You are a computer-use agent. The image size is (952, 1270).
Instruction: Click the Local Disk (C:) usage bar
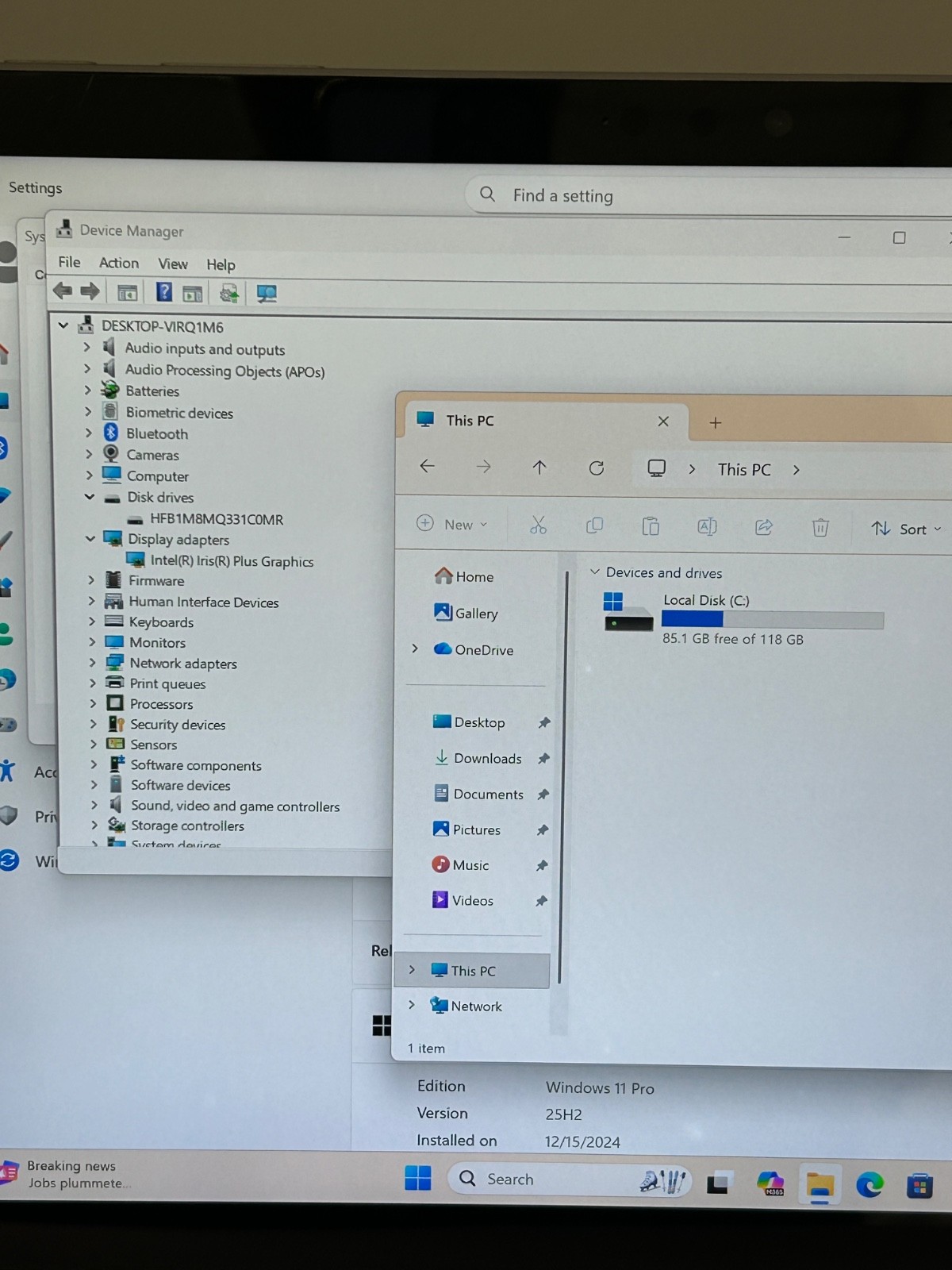click(773, 620)
